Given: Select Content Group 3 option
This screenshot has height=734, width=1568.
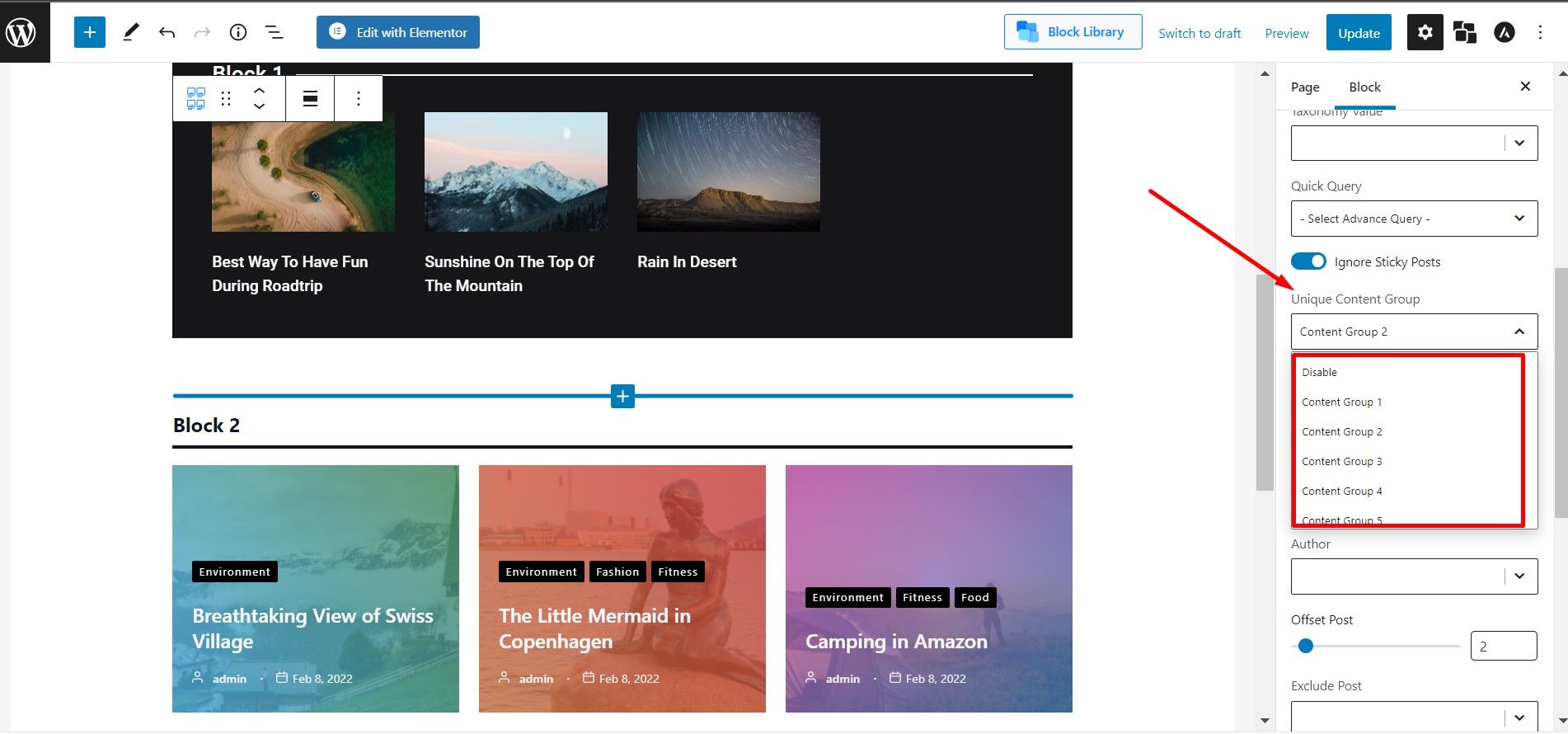Looking at the screenshot, I should [x=1341, y=462].
